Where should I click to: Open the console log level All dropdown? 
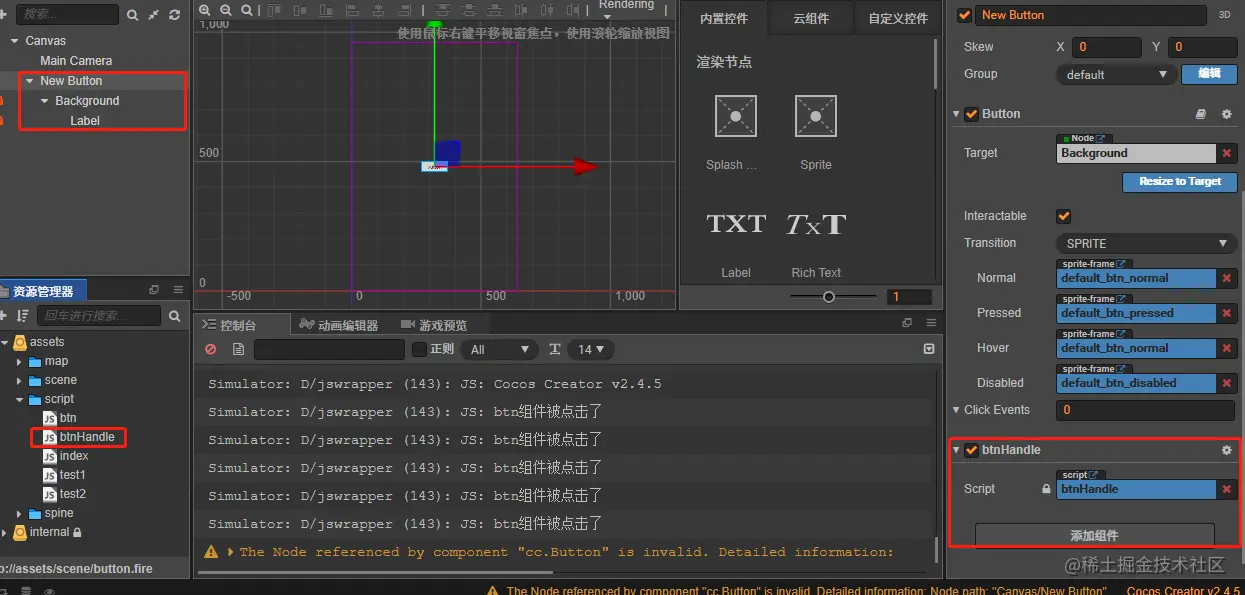[x=500, y=349]
